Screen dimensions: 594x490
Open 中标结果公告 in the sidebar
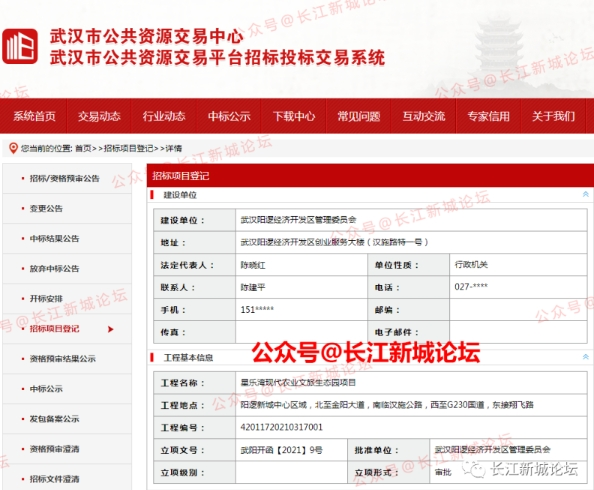pyautogui.click(x=55, y=239)
